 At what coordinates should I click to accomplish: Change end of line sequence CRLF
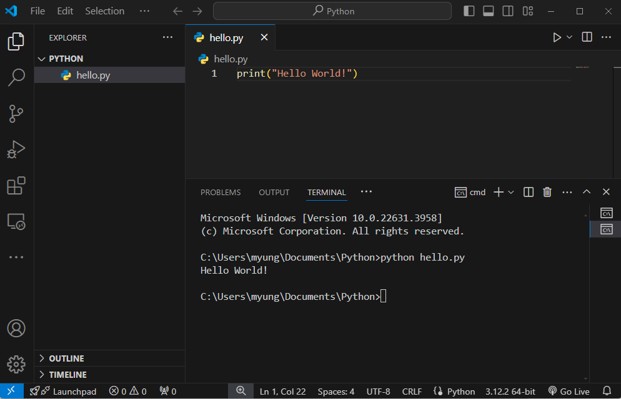[x=411, y=391]
